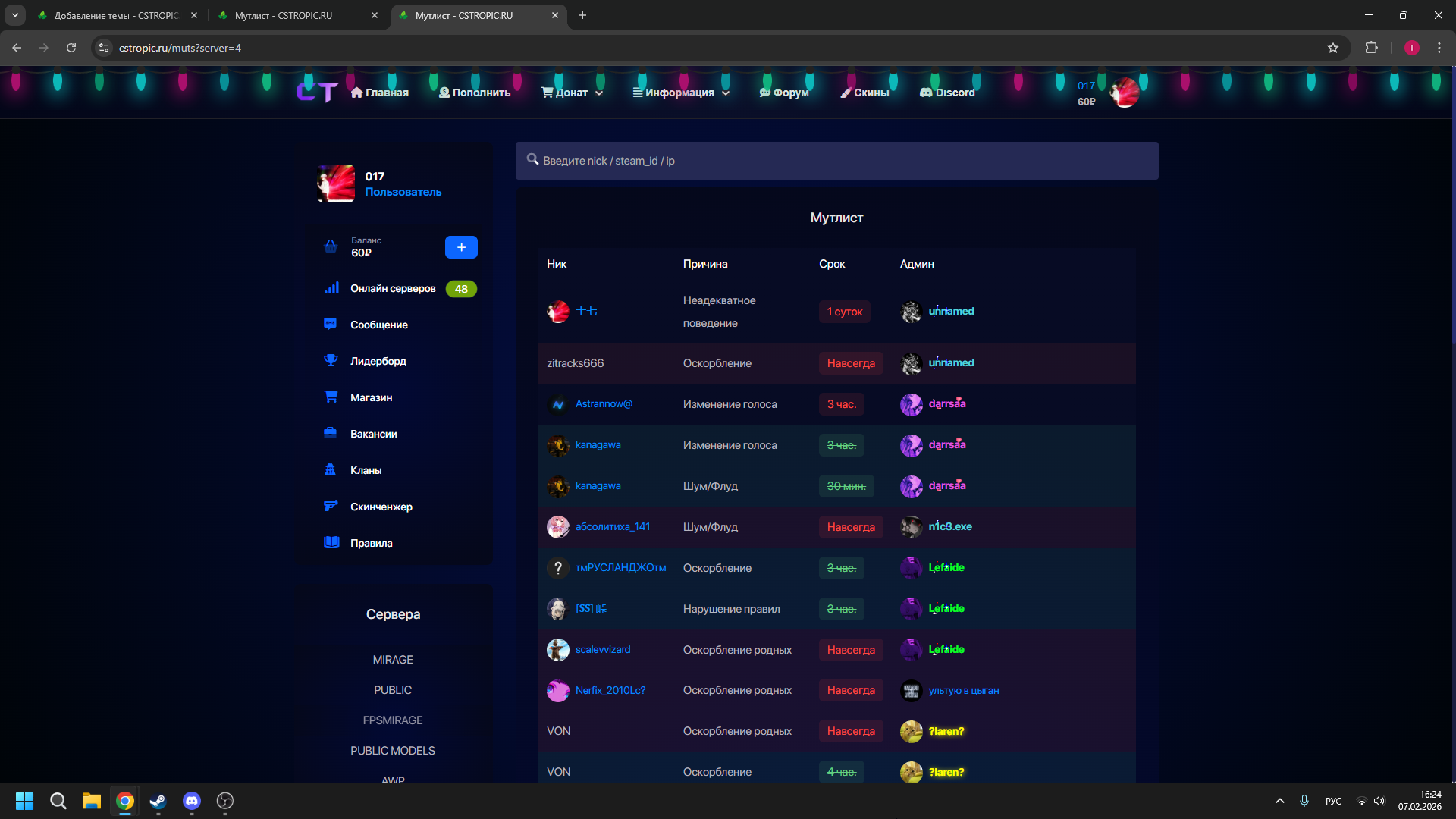This screenshot has width=1456, height=819.
Task: Click the Сообщение chat bubble icon
Action: click(331, 325)
